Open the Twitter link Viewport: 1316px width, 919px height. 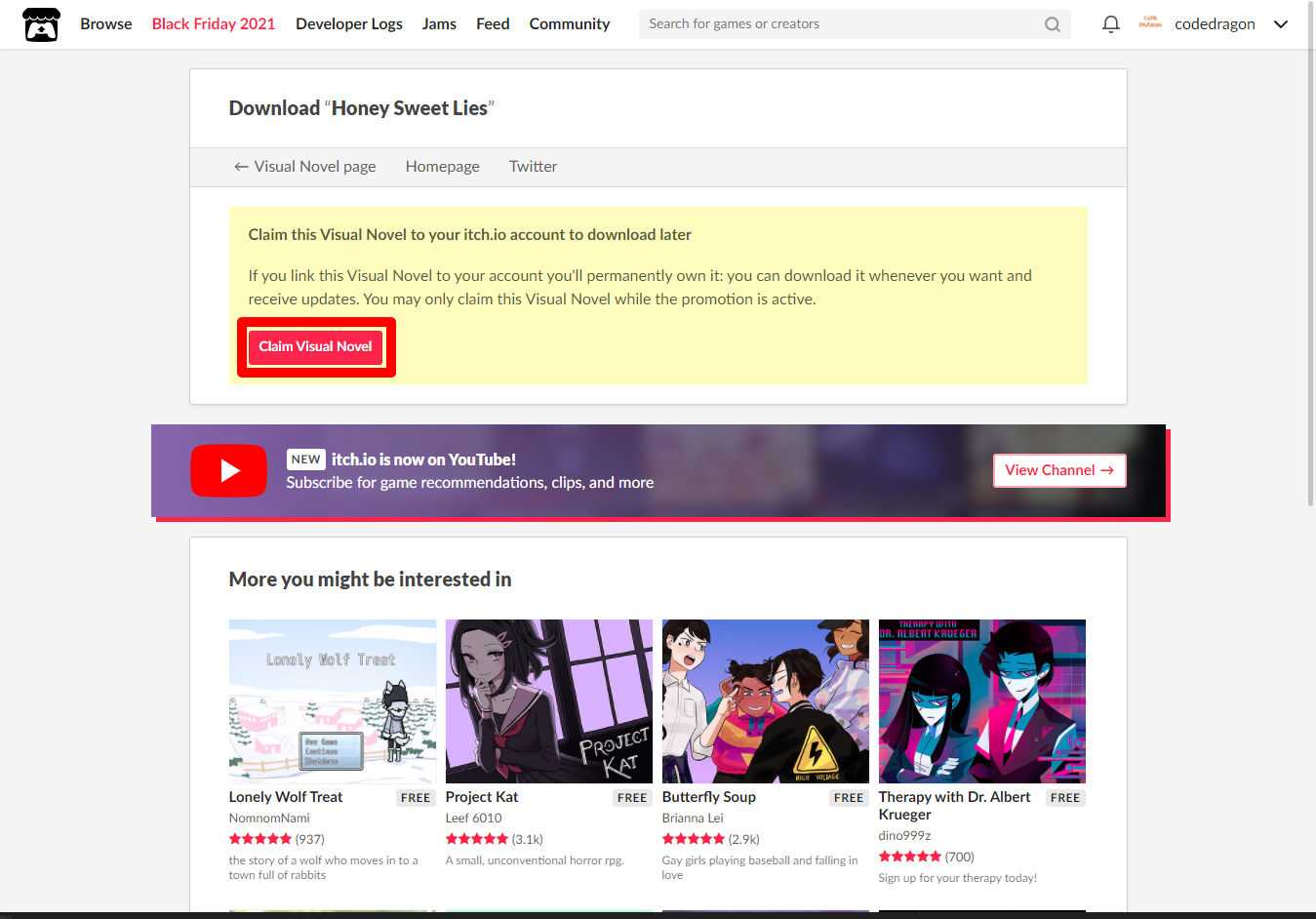coord(534,167)
